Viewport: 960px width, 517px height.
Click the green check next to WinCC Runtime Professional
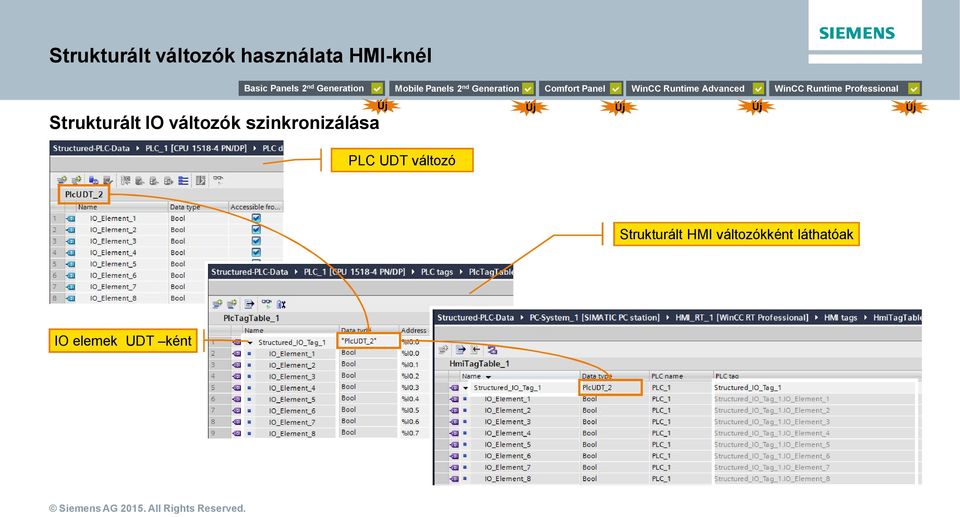coord(913,89)
